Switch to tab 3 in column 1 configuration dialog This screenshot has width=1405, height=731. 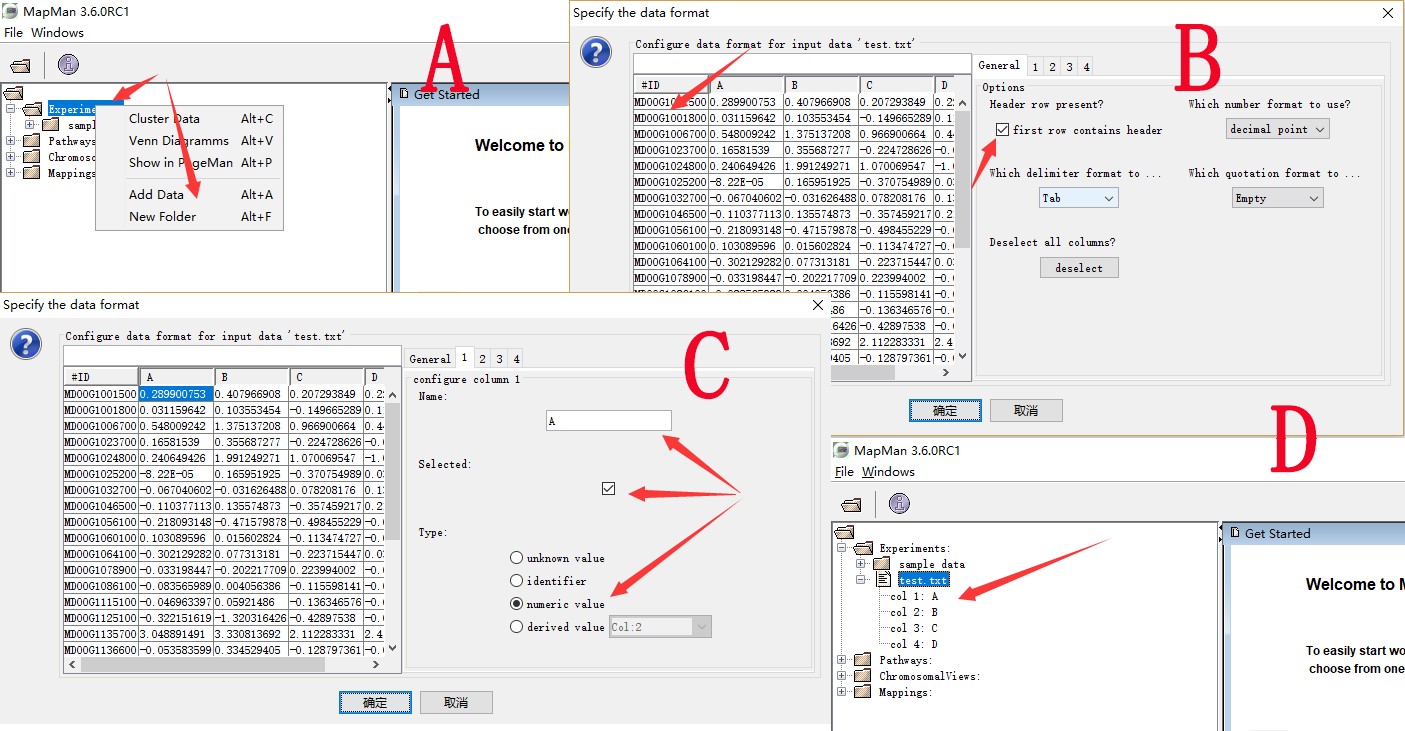[x=499, y=358]
